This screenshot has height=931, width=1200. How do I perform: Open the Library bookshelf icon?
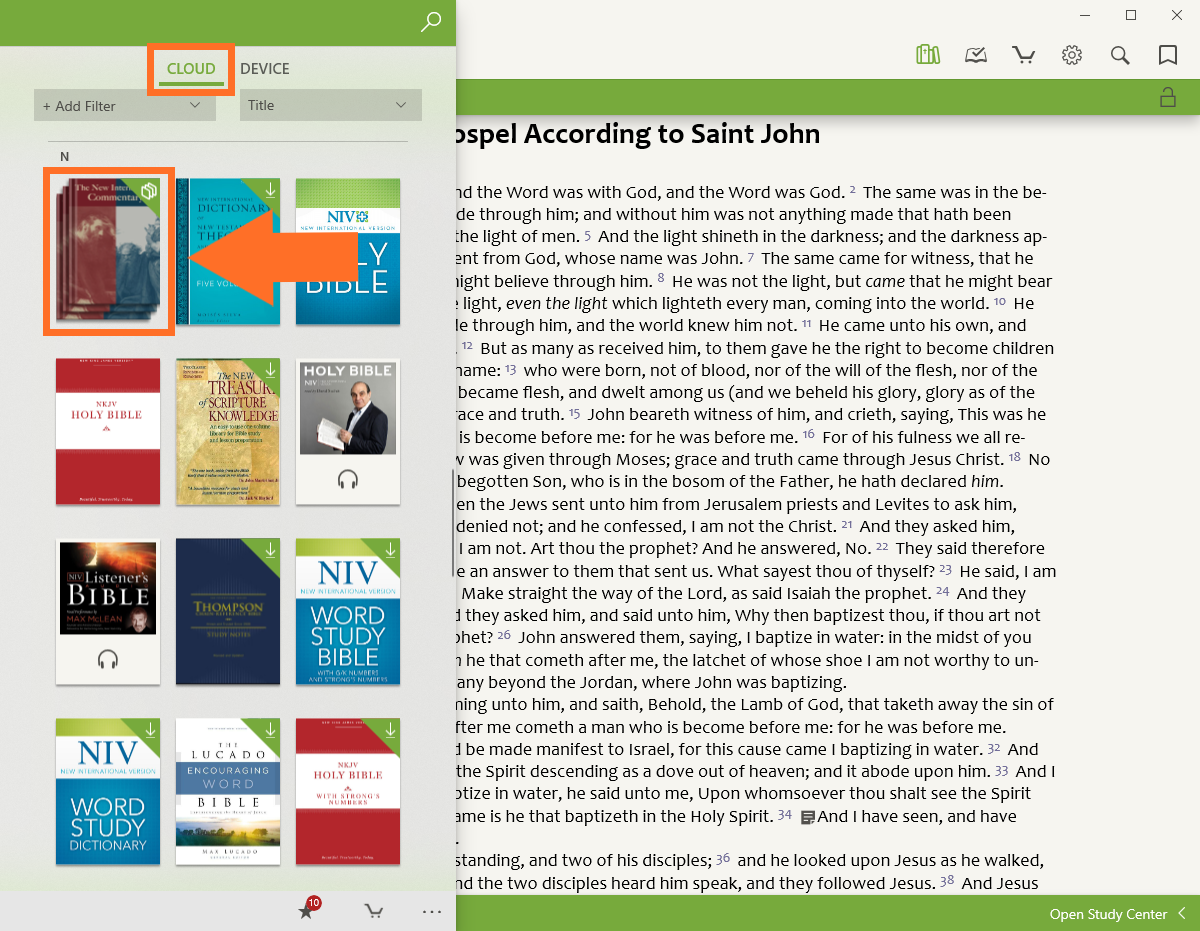pos(928,55)
